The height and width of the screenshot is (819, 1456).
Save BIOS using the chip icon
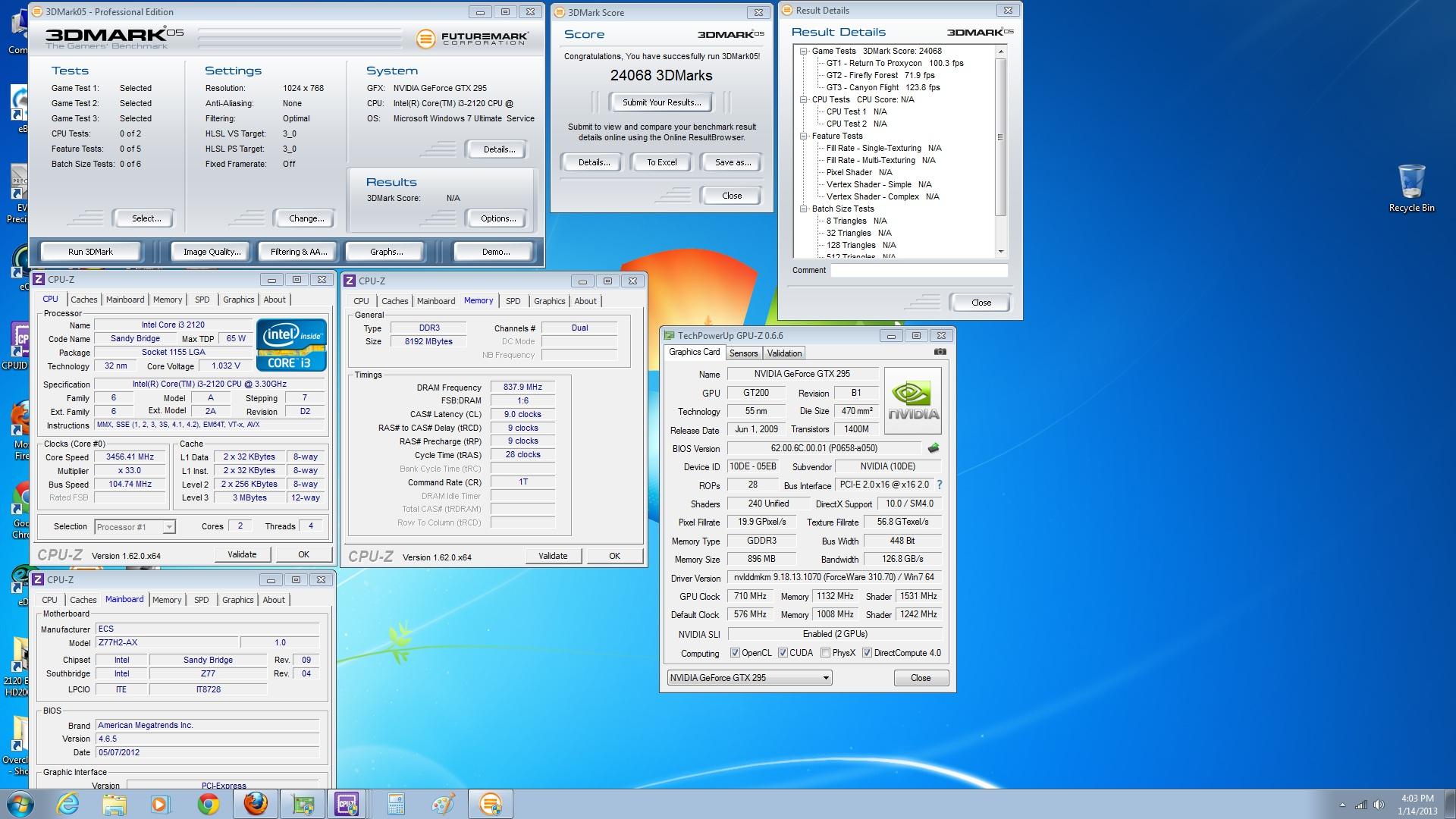[933, 448]
